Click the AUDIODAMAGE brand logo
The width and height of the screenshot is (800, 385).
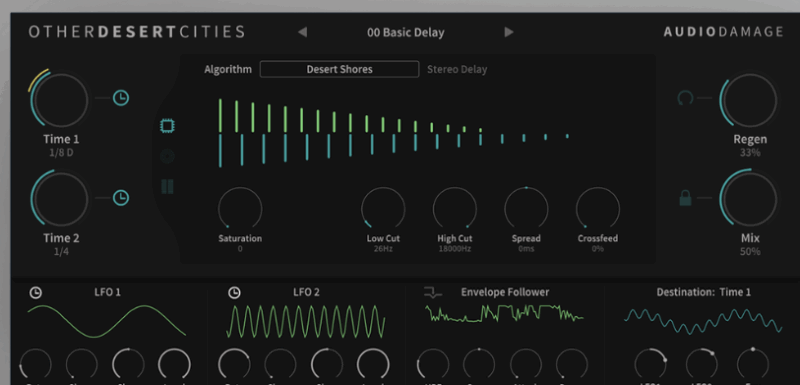[x=723, y=32]
